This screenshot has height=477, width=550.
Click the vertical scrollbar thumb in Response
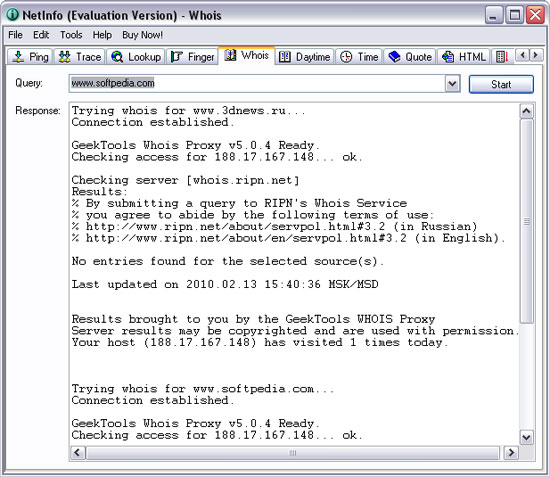526,221
